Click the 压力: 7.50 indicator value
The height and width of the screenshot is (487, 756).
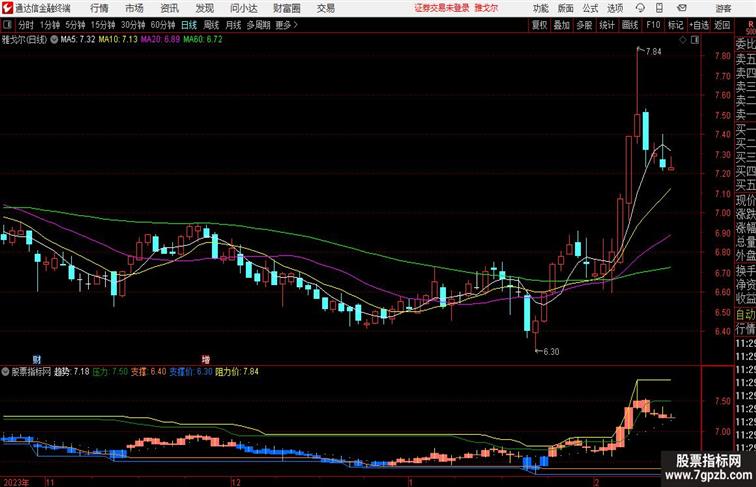click(x=110, y=372)
